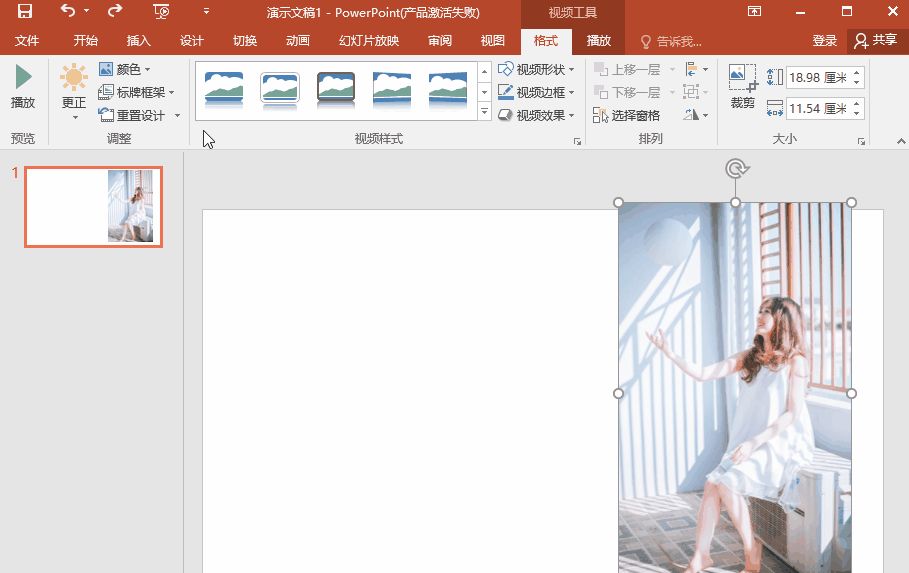Click the Redo arrow icon
Viewport: 909px width, 573px height.
114,12
